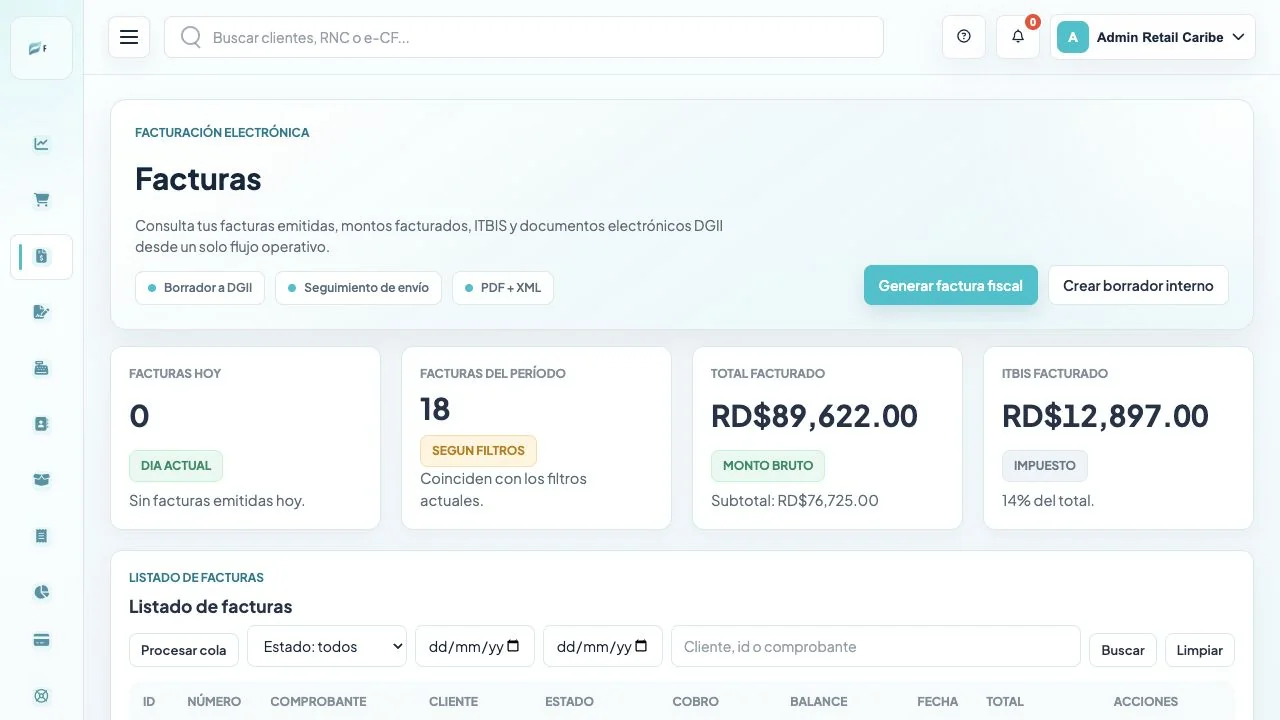The width and height of the screenshot is (1280, 720).
Task: Click the magnifier icon in search bar
Action: pos(191,37)
